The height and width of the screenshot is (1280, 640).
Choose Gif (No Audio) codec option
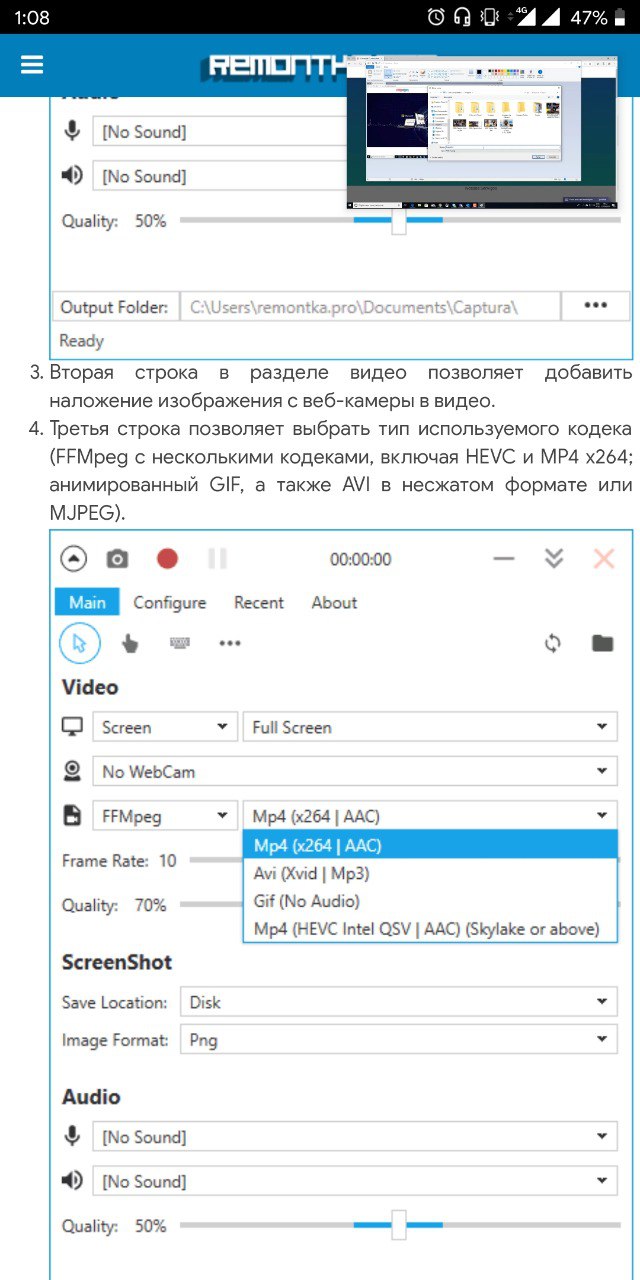click(x=430, y=901)
